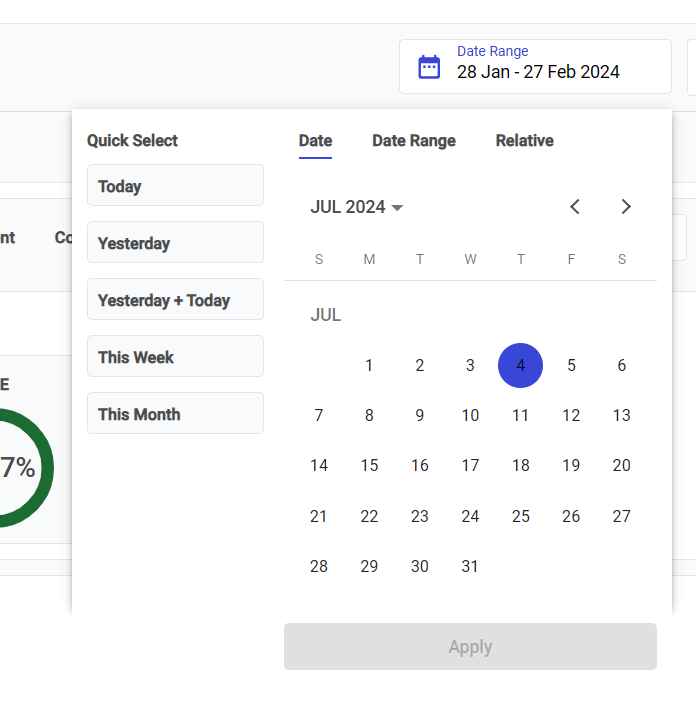The image size is (696, 719).
Task: Switch to the Date Range tab
Action: coord(414,141)
